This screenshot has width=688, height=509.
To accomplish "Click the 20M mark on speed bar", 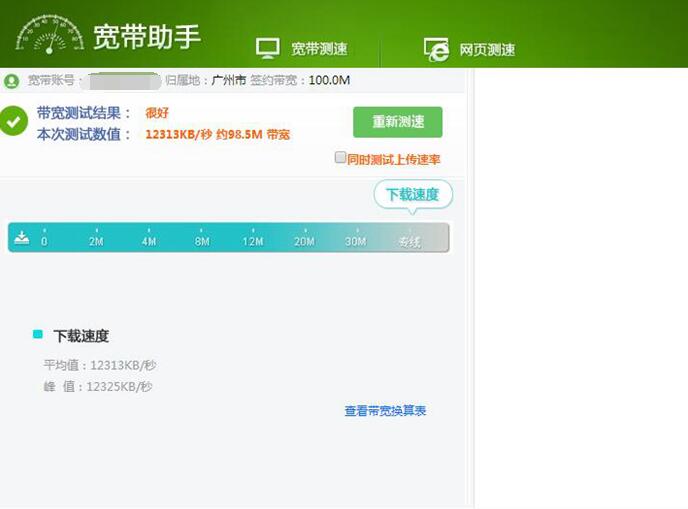I will click(x=305, y=241).
